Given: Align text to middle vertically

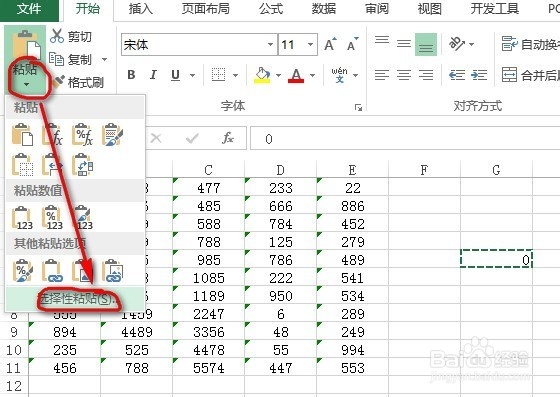Looking at the screenshot, I should 404,44.
